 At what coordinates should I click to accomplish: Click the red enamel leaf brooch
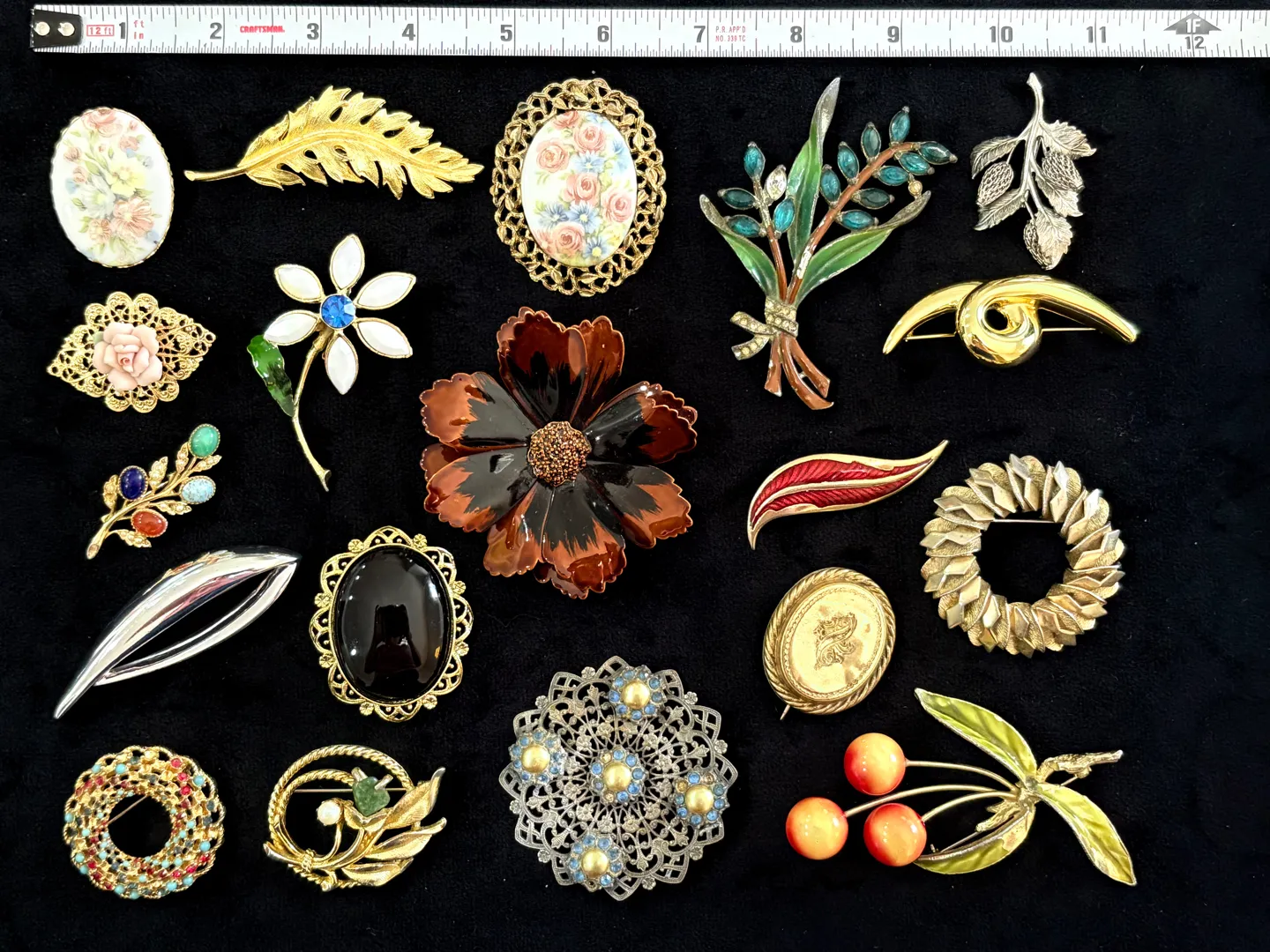[842, 492]
